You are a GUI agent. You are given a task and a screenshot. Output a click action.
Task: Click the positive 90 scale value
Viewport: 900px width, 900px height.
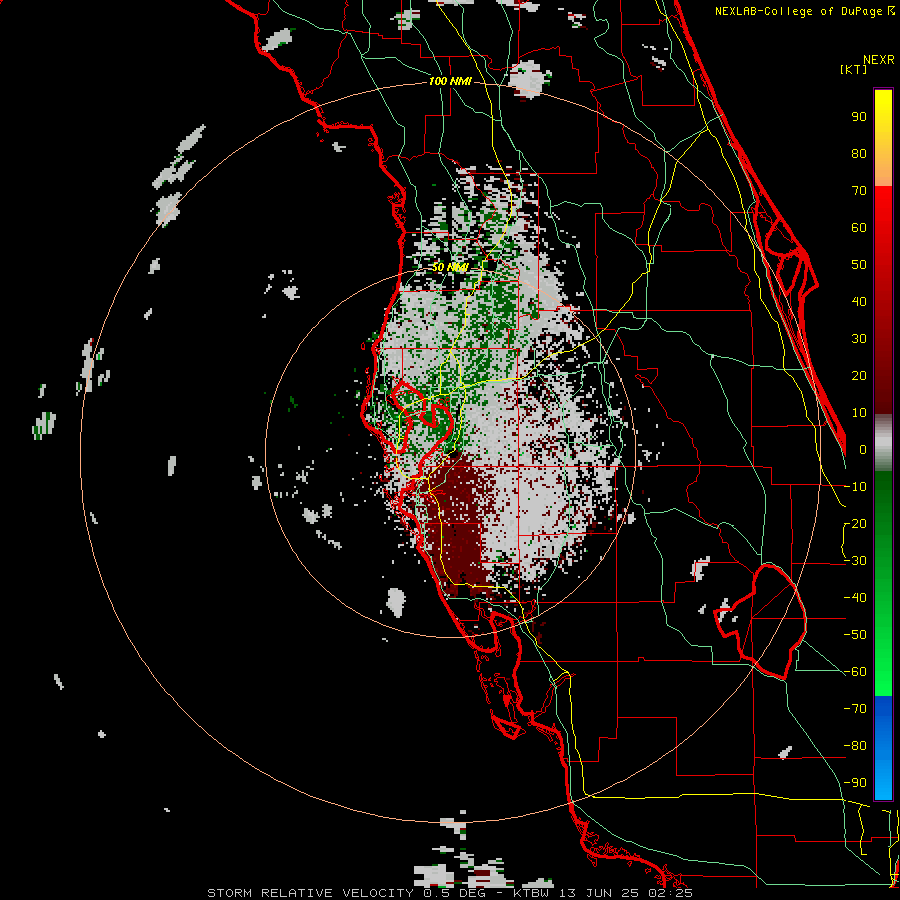[x=859, y=117]
